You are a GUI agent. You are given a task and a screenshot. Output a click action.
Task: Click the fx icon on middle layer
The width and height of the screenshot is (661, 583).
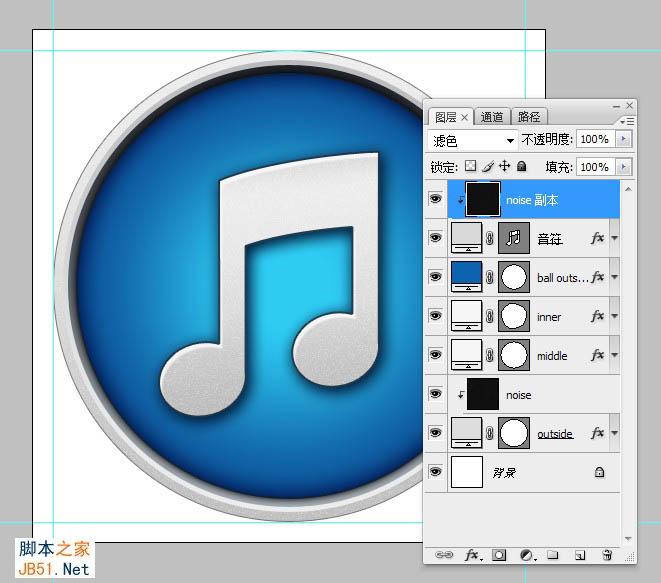tap(597, 355)
